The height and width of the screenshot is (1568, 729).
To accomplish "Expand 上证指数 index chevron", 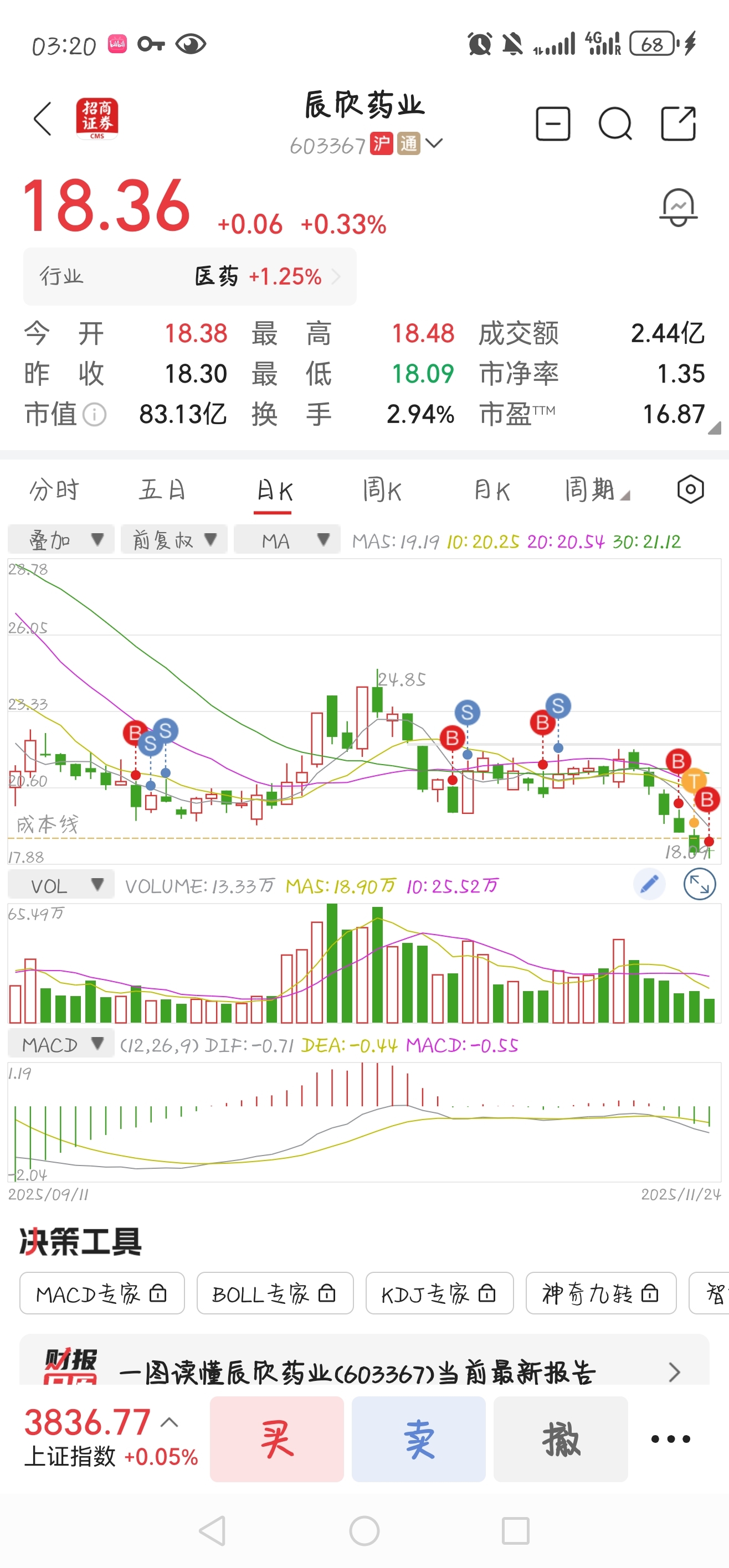I will click(170, 1422).
